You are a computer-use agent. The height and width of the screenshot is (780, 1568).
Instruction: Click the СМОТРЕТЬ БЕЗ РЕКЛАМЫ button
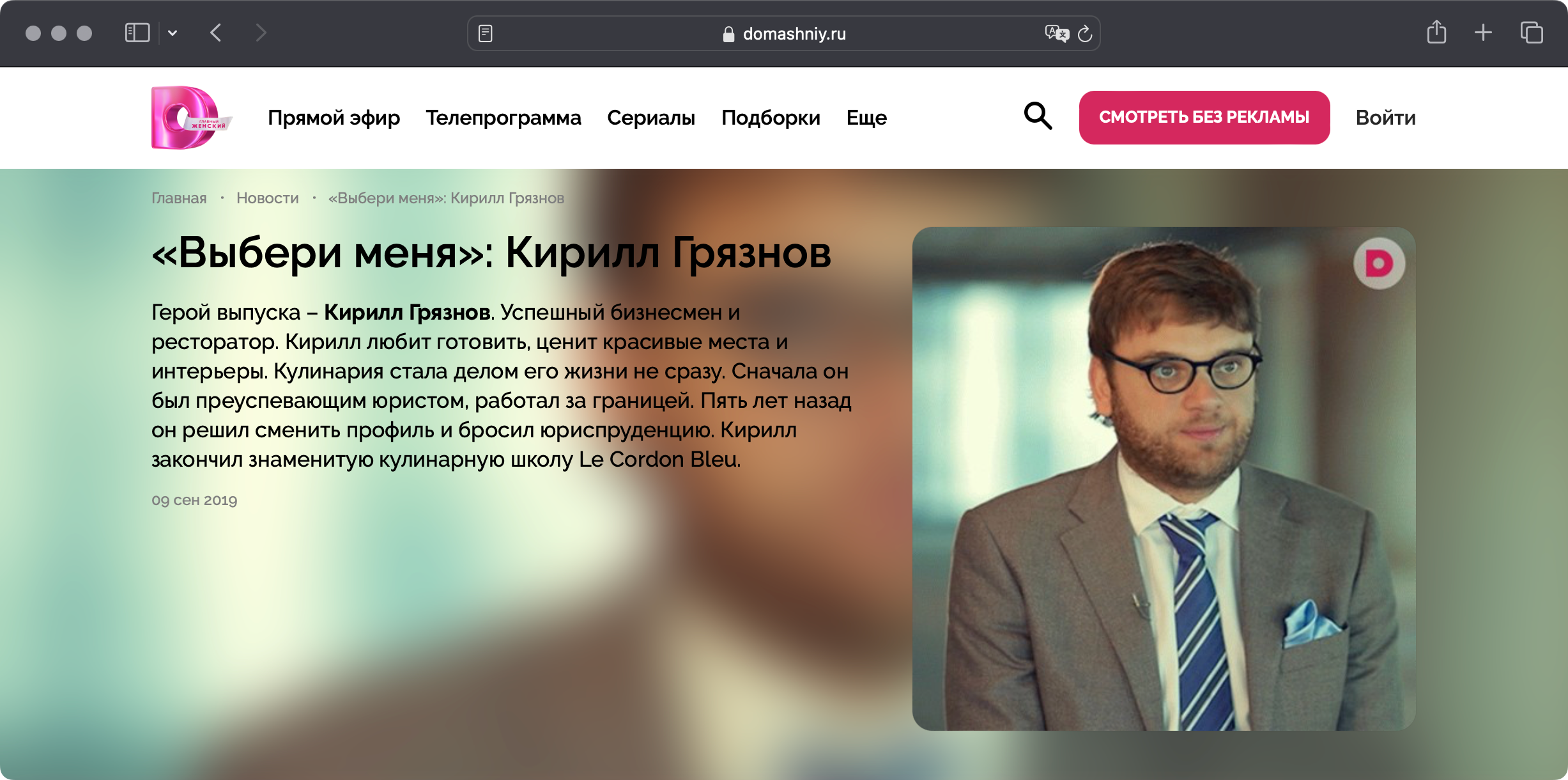(1204, 117)
